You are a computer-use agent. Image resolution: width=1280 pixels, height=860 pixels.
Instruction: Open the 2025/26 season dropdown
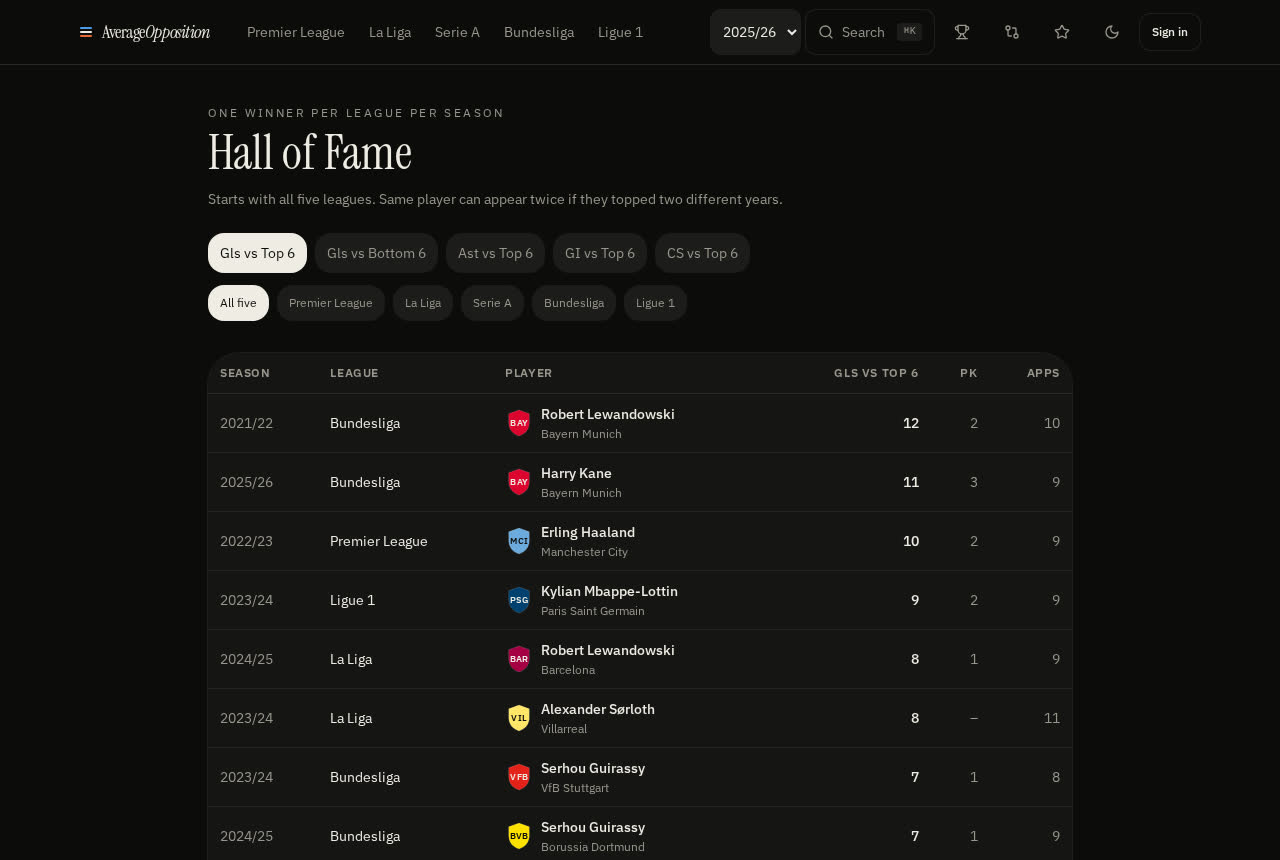[x=756, y=32]
